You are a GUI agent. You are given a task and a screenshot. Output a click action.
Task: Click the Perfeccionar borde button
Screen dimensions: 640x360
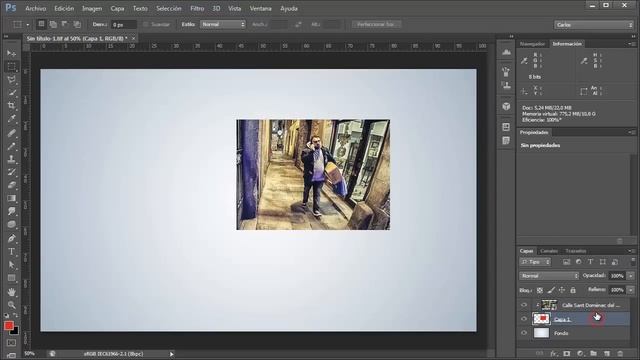point(376,24)
